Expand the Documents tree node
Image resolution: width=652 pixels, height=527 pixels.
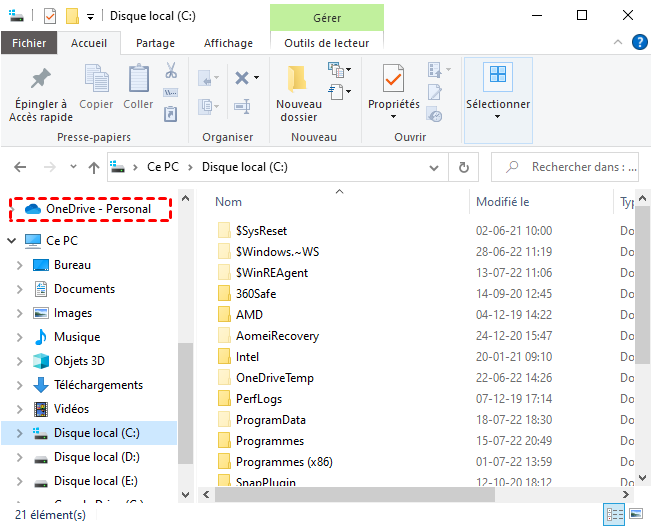point(20,289)
